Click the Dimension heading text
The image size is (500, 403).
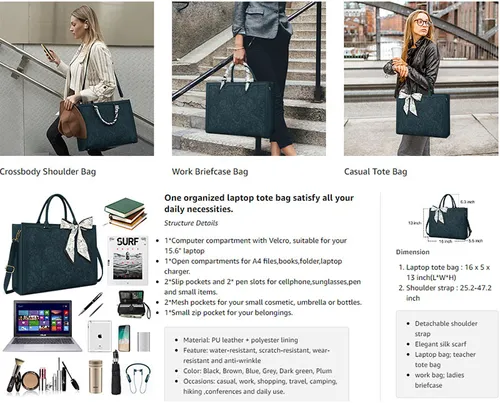[413, 252]
